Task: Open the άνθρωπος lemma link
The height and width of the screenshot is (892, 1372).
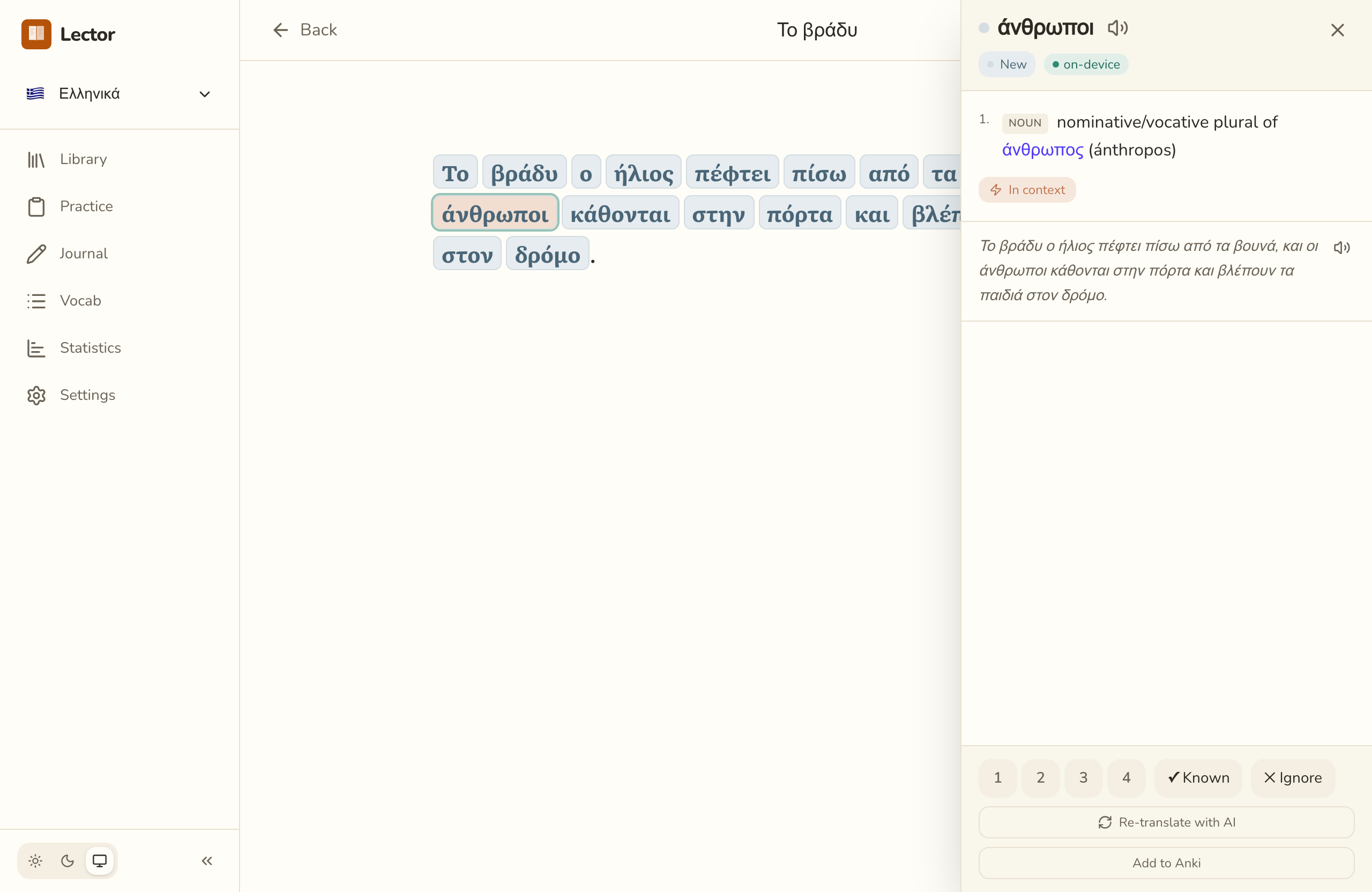Action: point(1042,150)
